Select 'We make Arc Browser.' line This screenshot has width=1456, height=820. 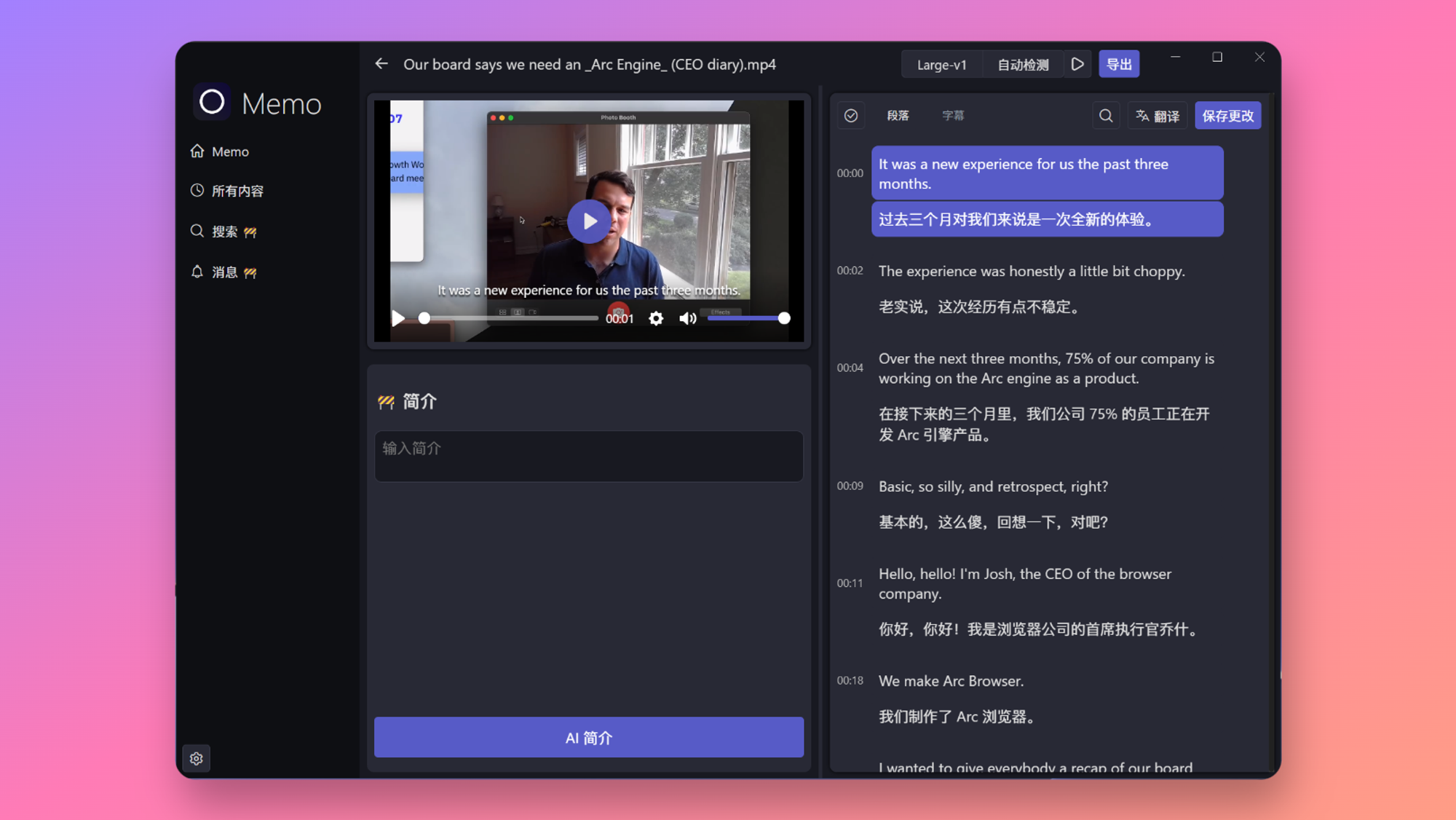(951, 681)
